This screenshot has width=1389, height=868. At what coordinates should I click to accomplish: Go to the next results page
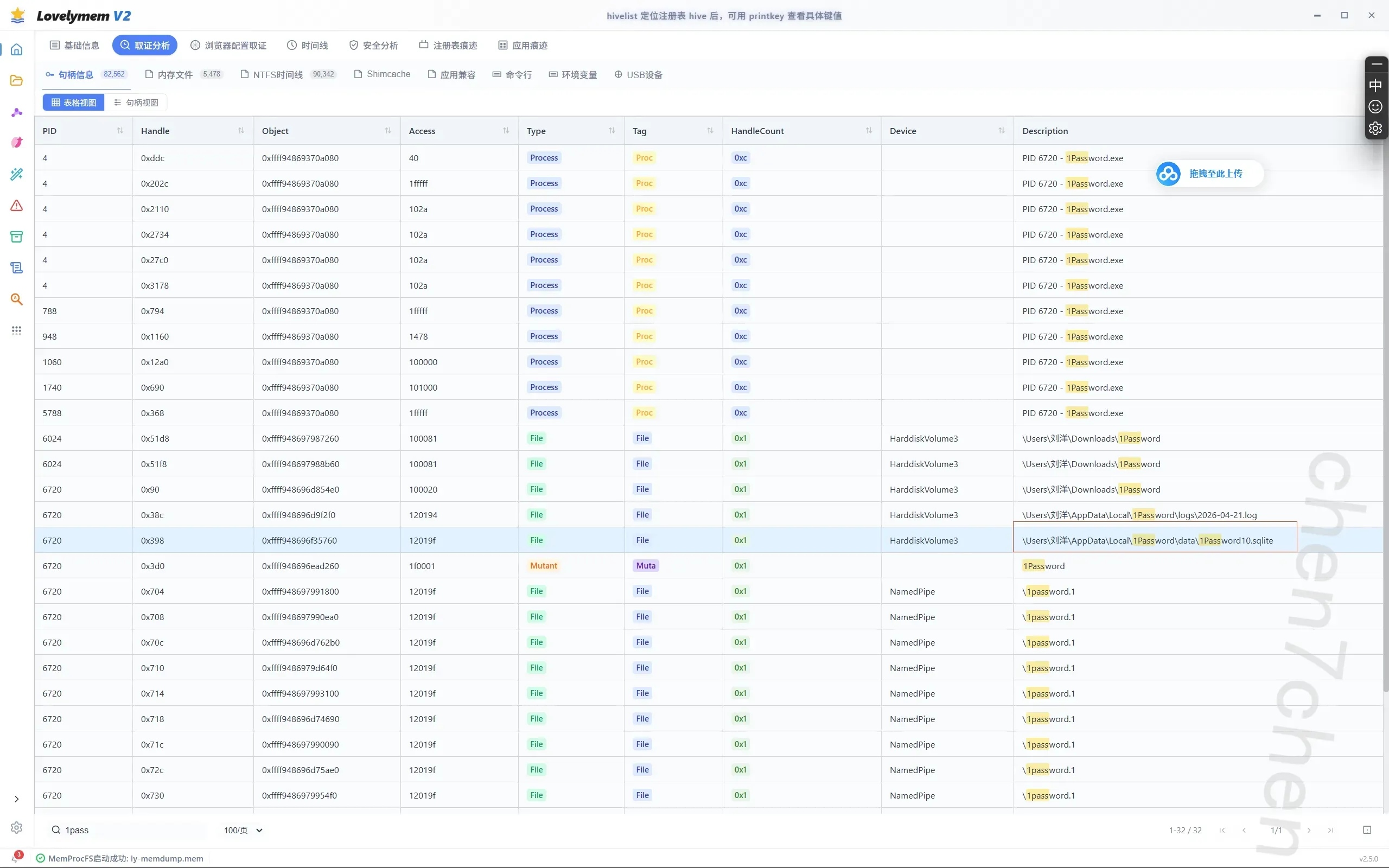point(1309,830)
